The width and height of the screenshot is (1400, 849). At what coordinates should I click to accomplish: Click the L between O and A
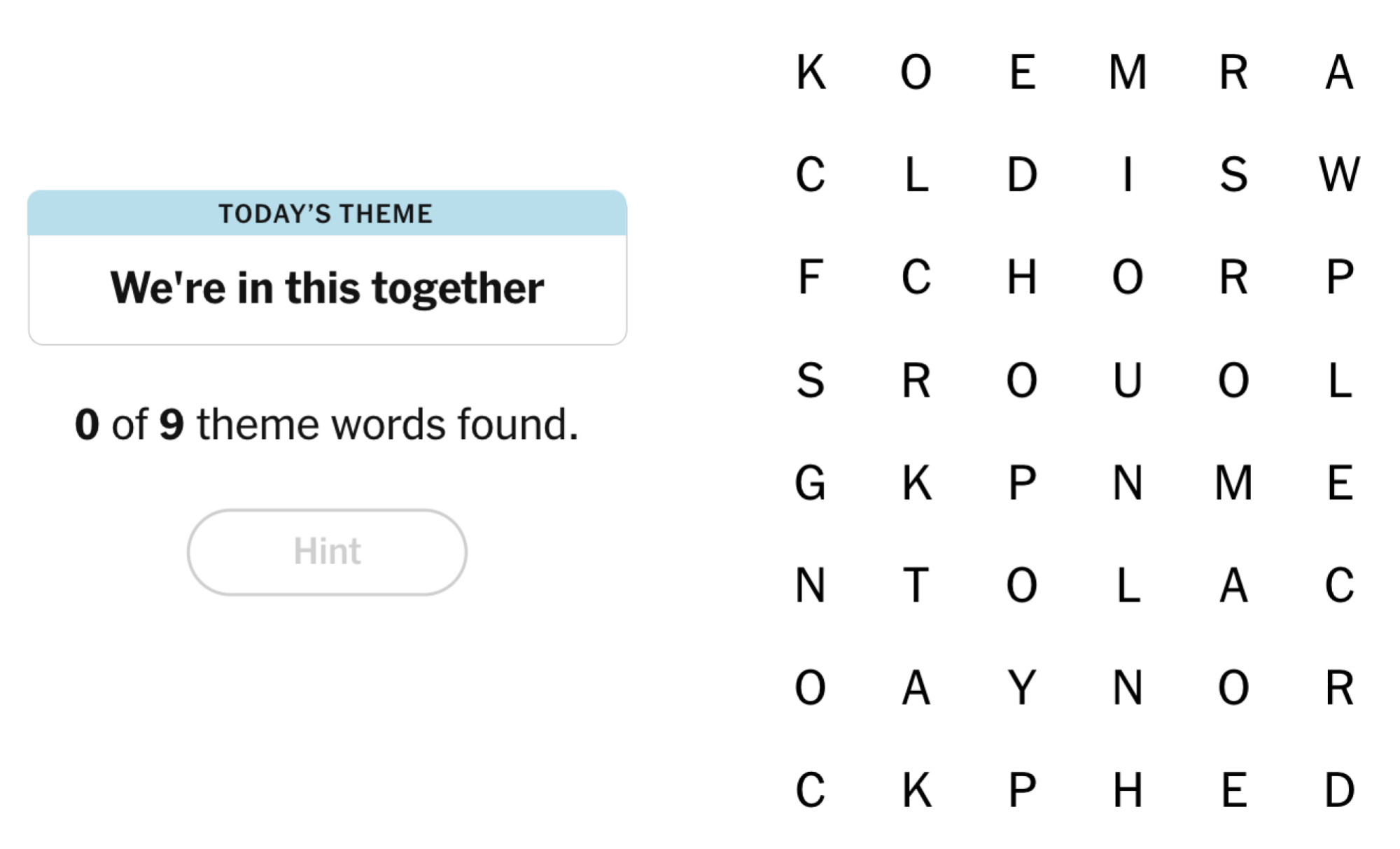(1127, 585)
